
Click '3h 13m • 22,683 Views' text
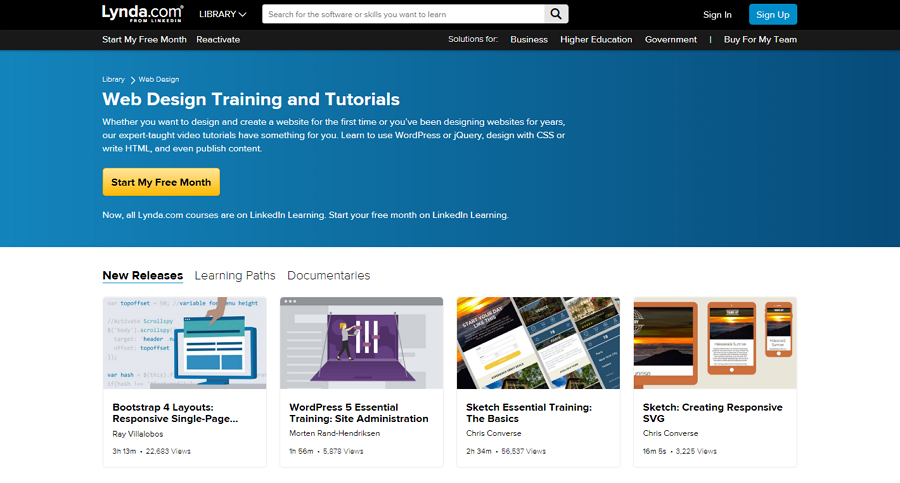click(152, 451)
